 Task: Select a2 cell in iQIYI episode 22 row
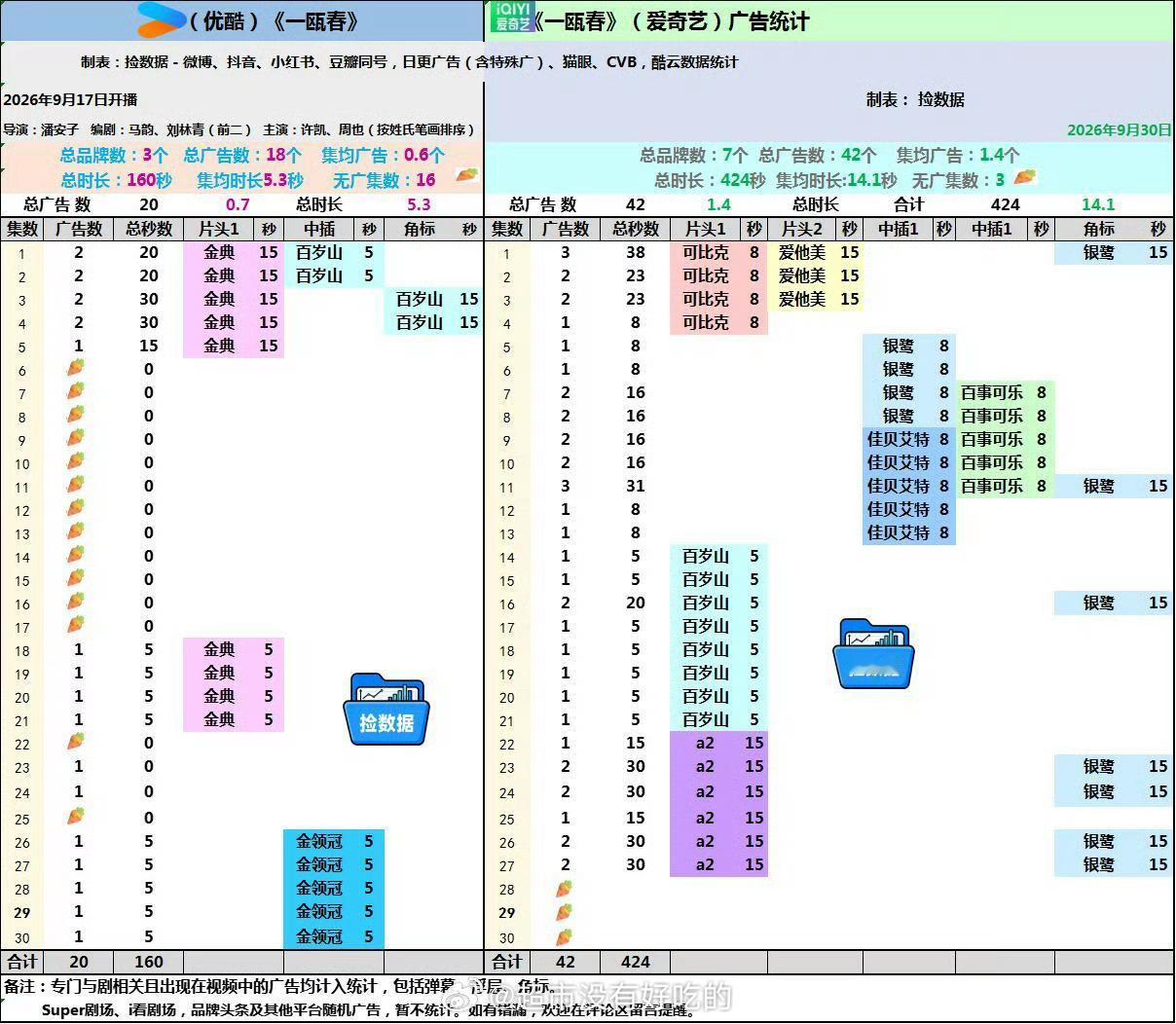click(706, 743)
